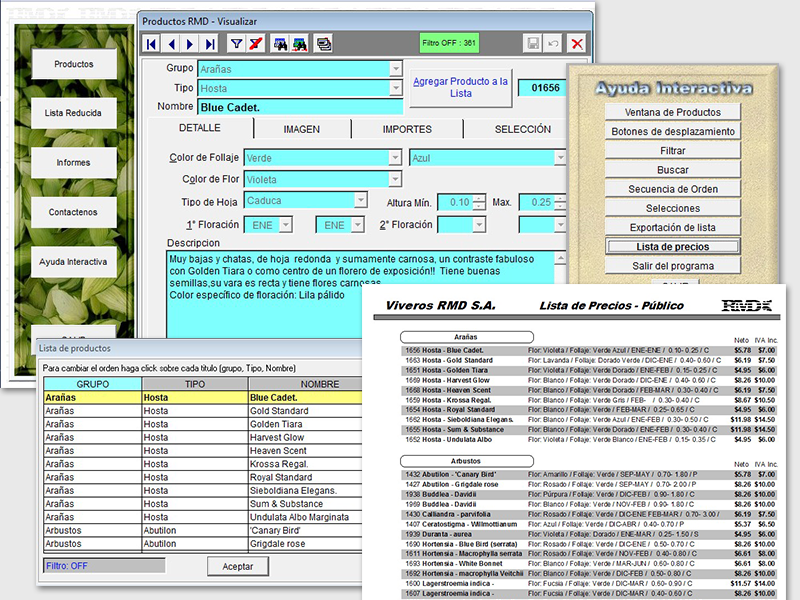This screenshot has width=800, height=600.
Task: Click into the Descripcion text area
Action: coord(361,294)
